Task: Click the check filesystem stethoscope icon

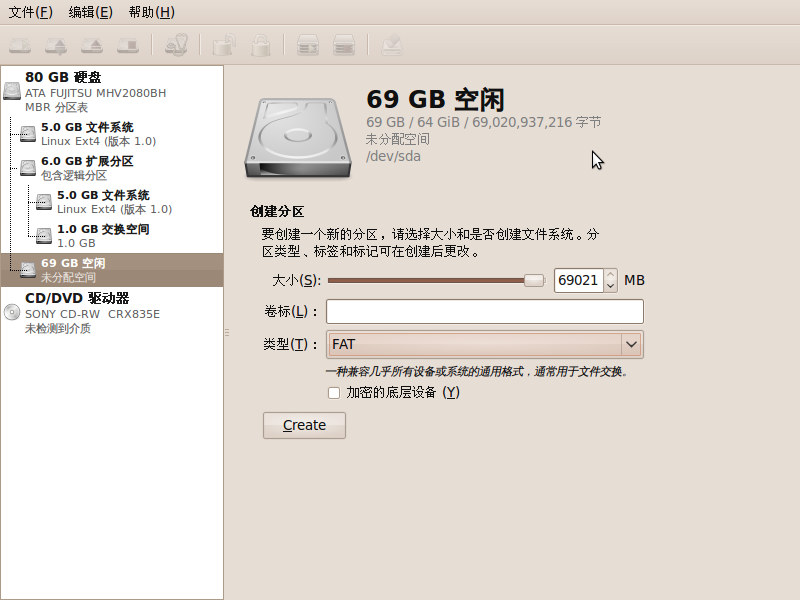Action: pyautogui.click(x=177, y=45)
